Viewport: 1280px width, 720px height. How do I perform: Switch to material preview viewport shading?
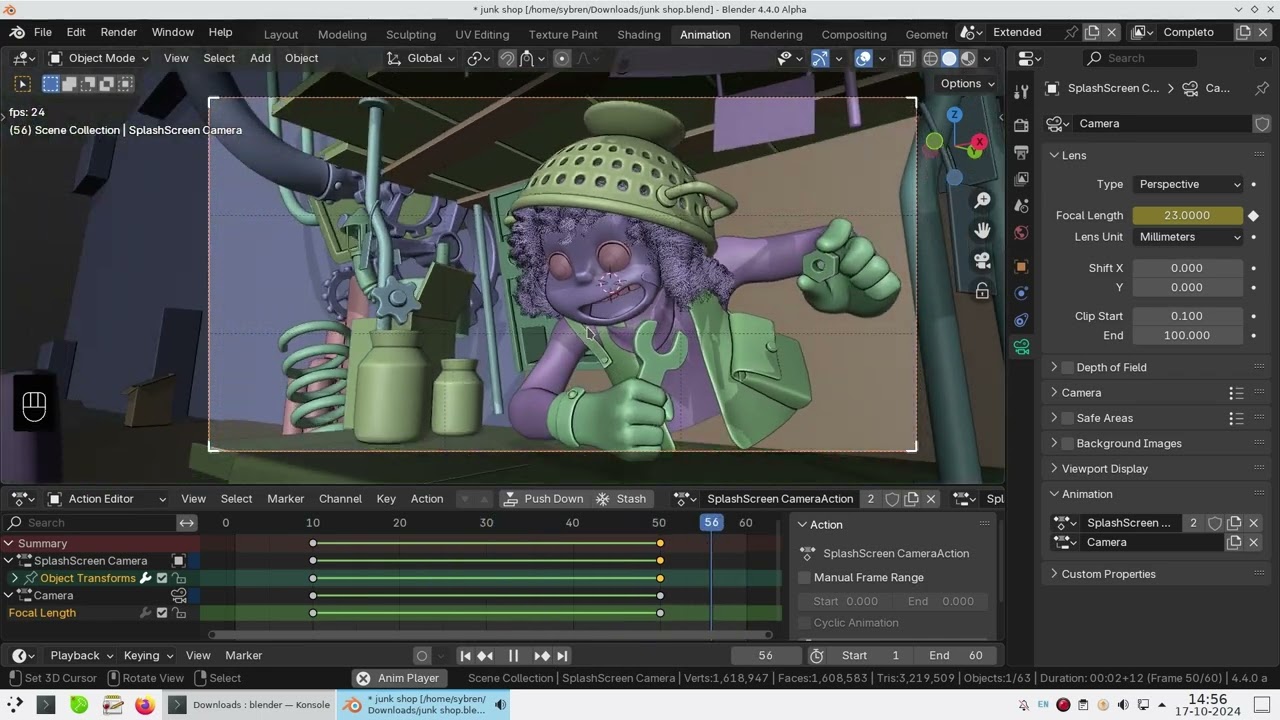[968, 58]
